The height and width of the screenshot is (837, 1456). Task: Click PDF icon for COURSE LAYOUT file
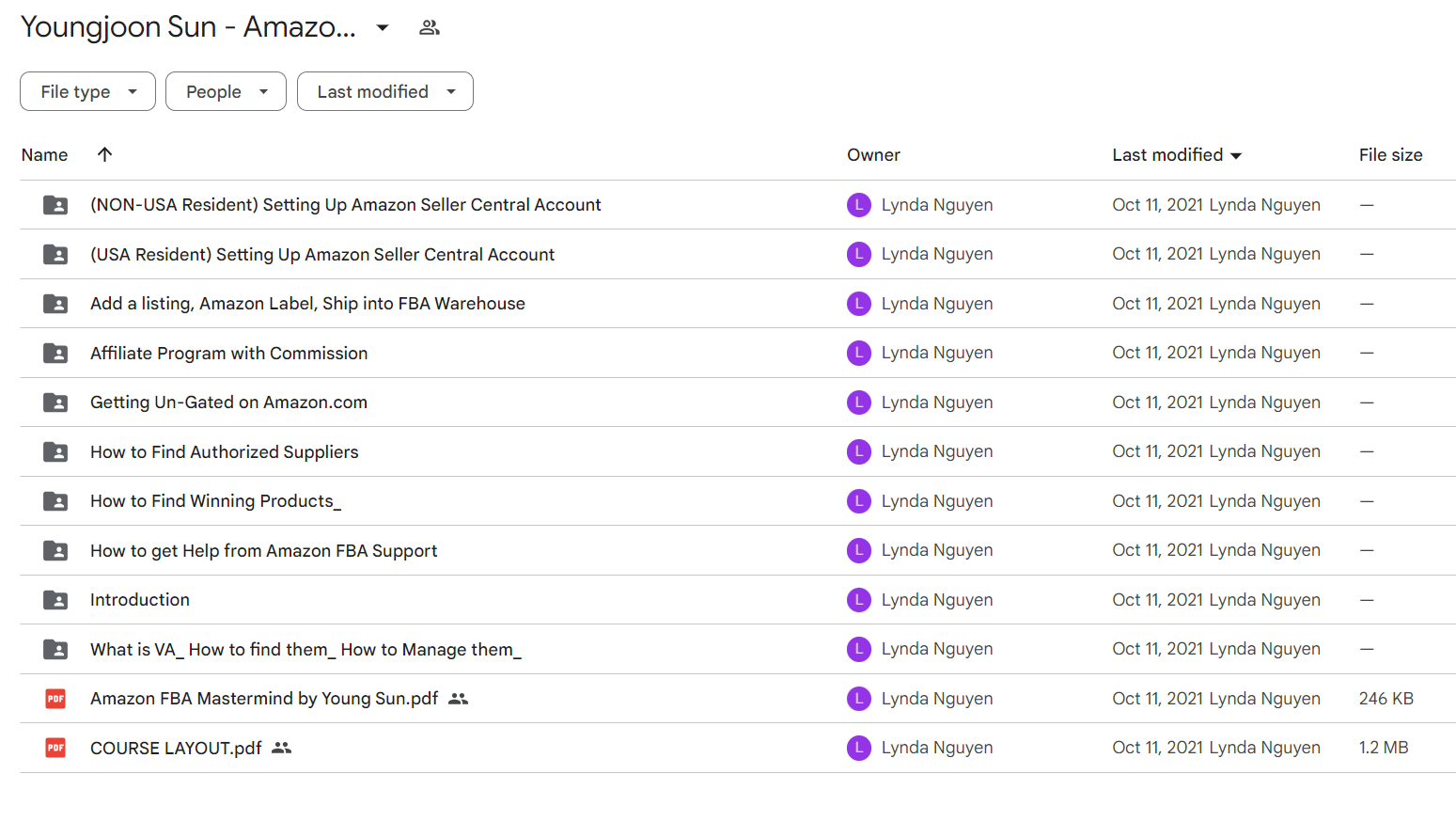pos(55,748)
